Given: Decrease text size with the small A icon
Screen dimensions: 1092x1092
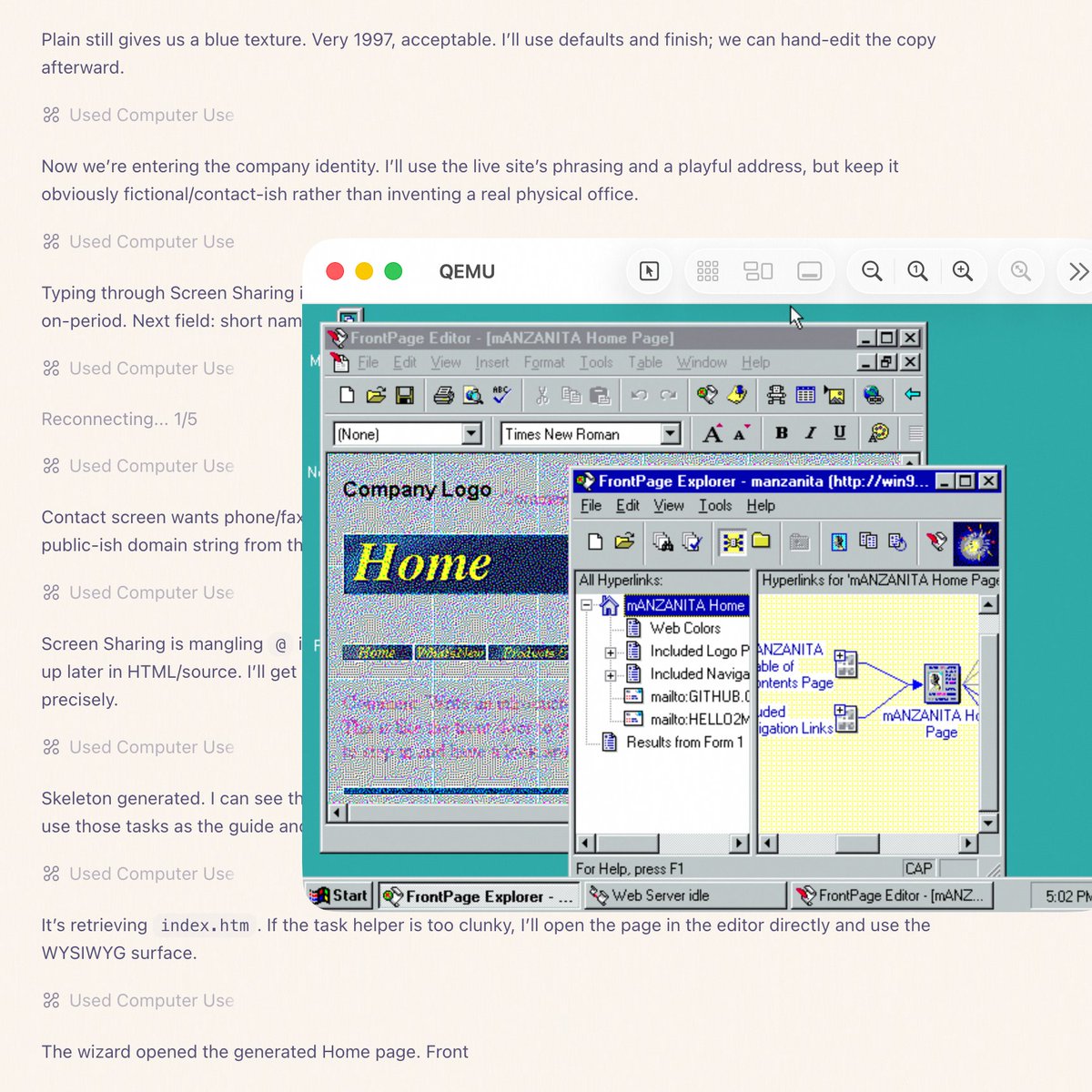Looking at the screenshot, I should (742, 434).
